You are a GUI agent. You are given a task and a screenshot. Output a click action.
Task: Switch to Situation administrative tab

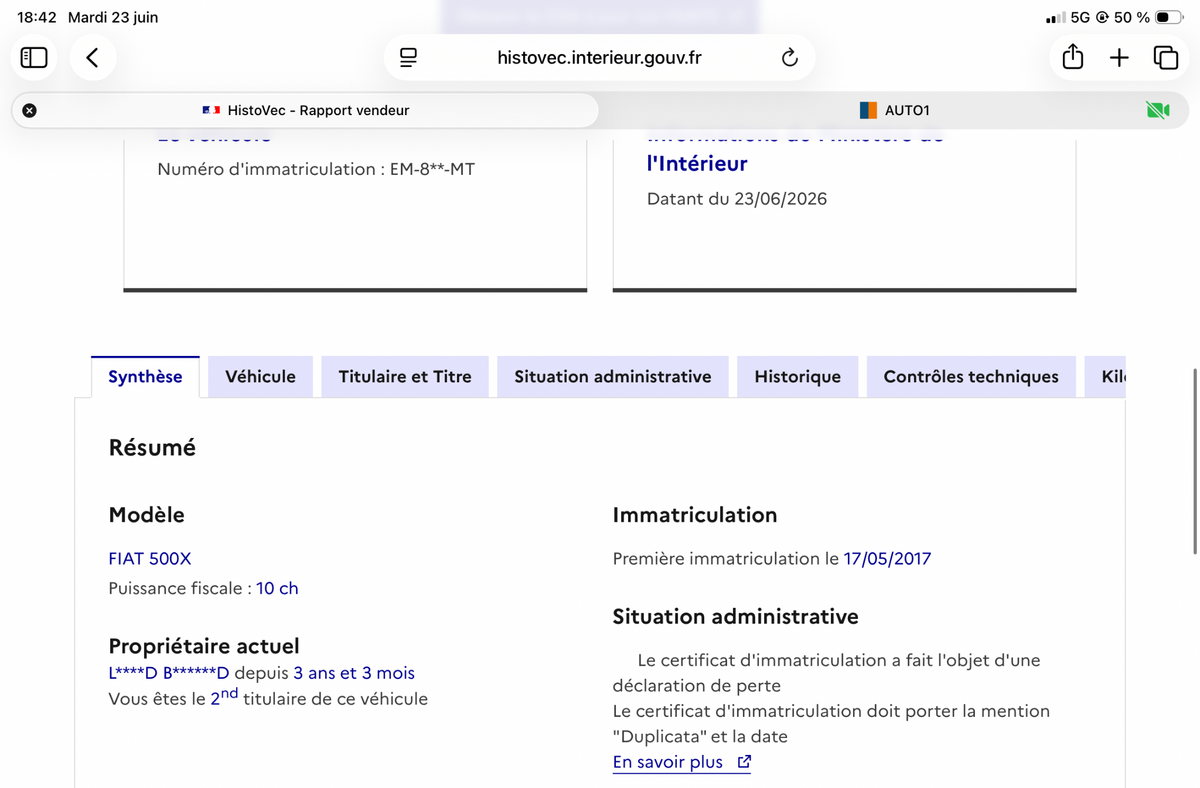click(x=613, y=377)
